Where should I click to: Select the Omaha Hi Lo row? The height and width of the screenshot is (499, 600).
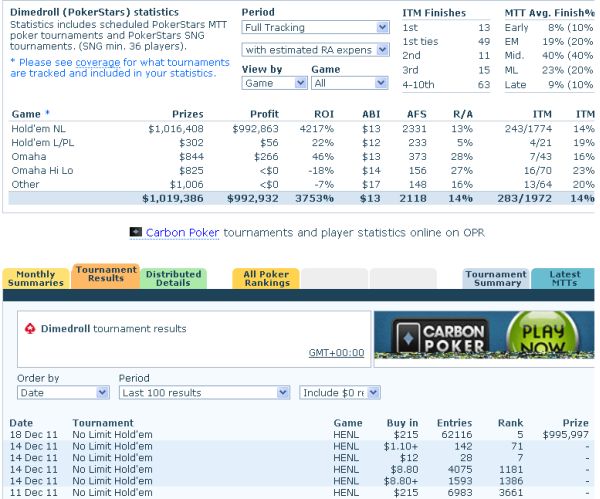302,171
